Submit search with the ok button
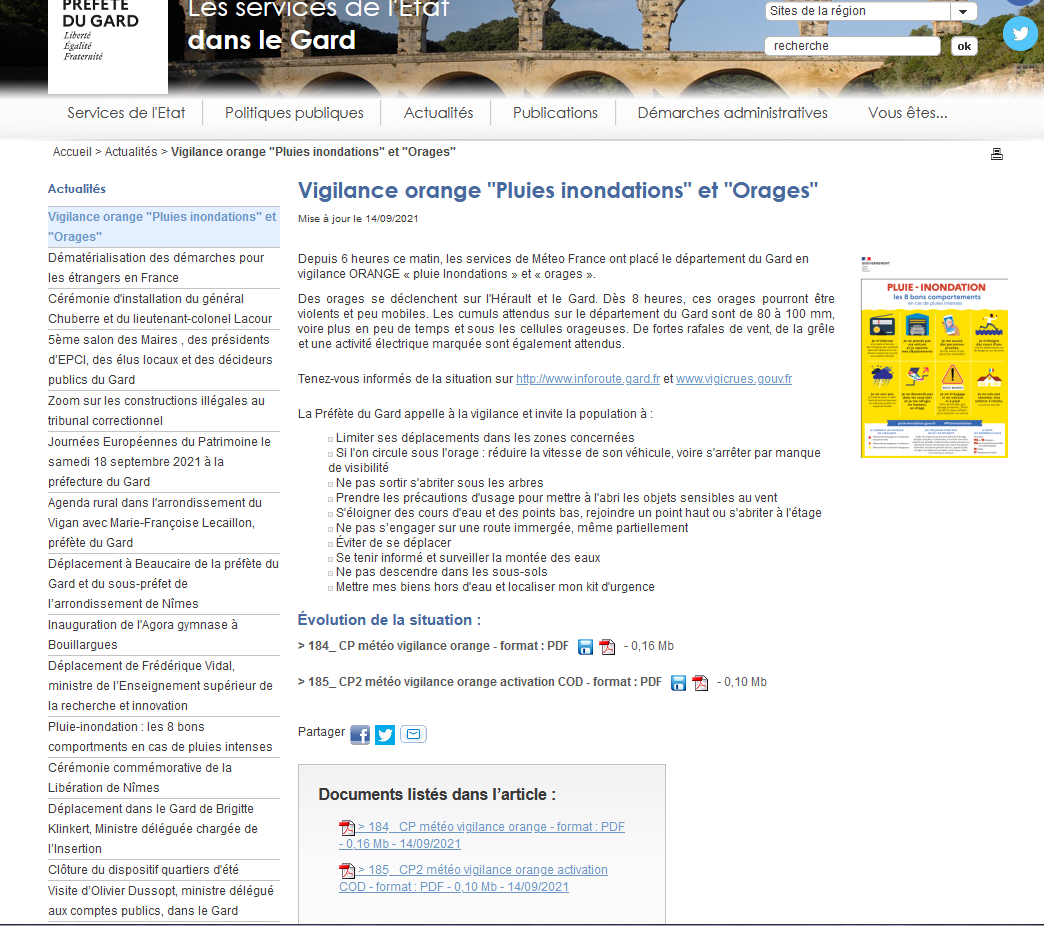 click(964, 46)
